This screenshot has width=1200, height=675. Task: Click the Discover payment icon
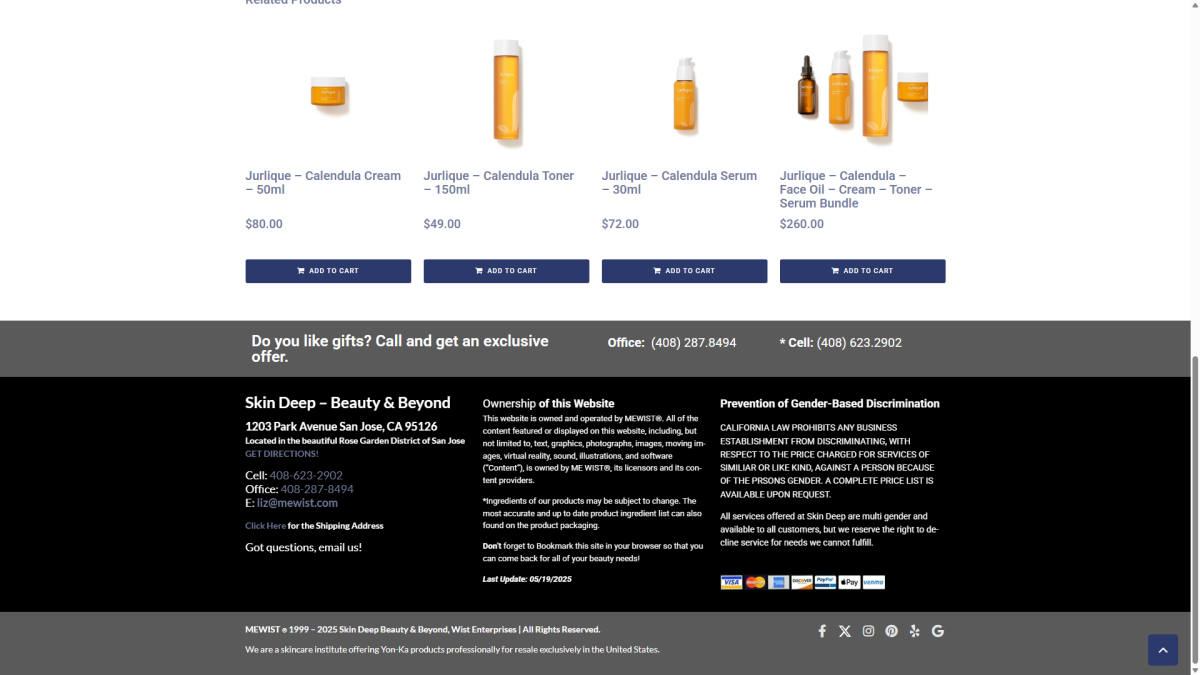[802, 582]
